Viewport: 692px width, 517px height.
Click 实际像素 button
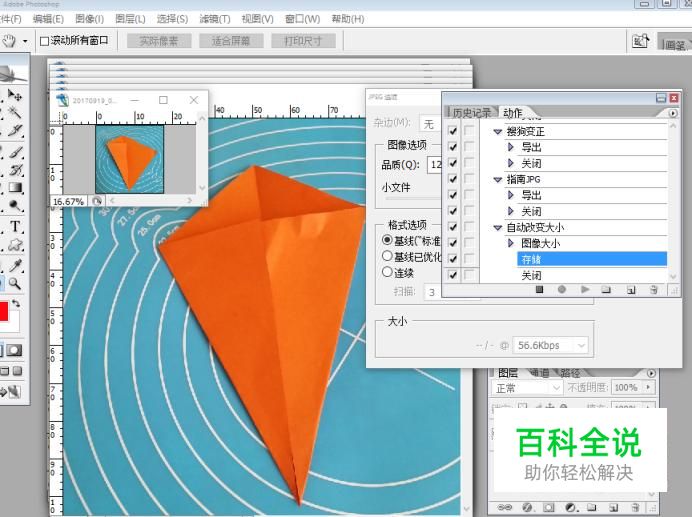[159, 41]
